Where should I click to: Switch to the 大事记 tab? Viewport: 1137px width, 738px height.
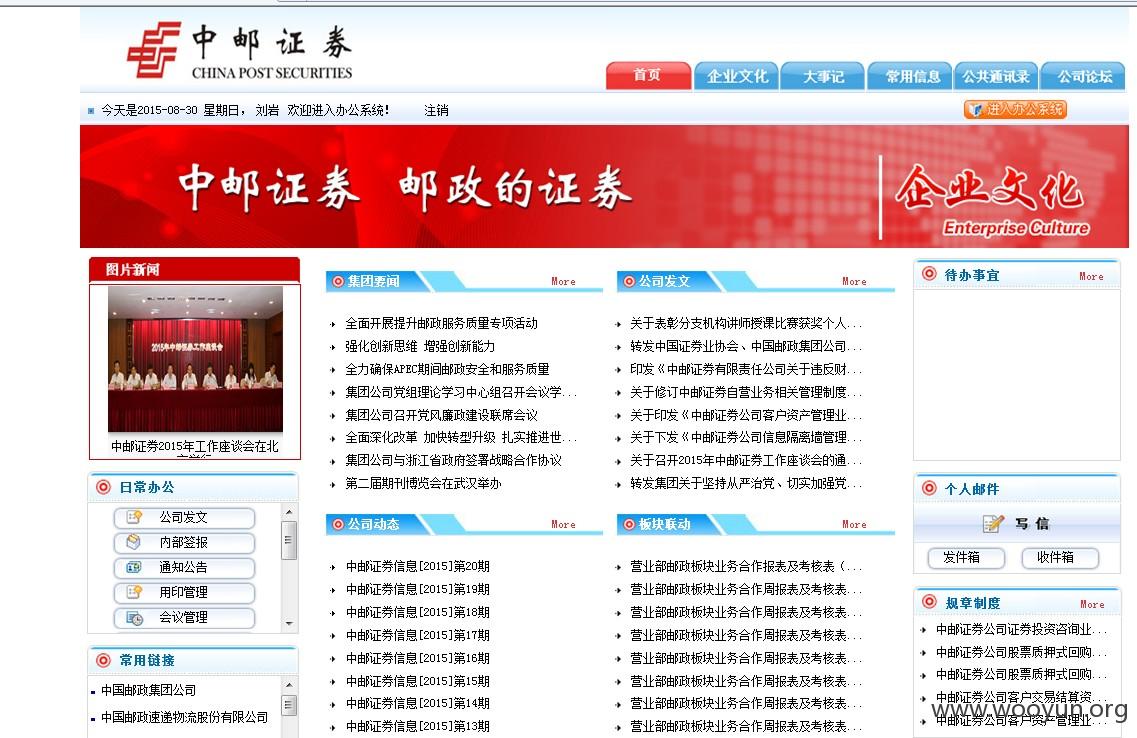(823, 75)
